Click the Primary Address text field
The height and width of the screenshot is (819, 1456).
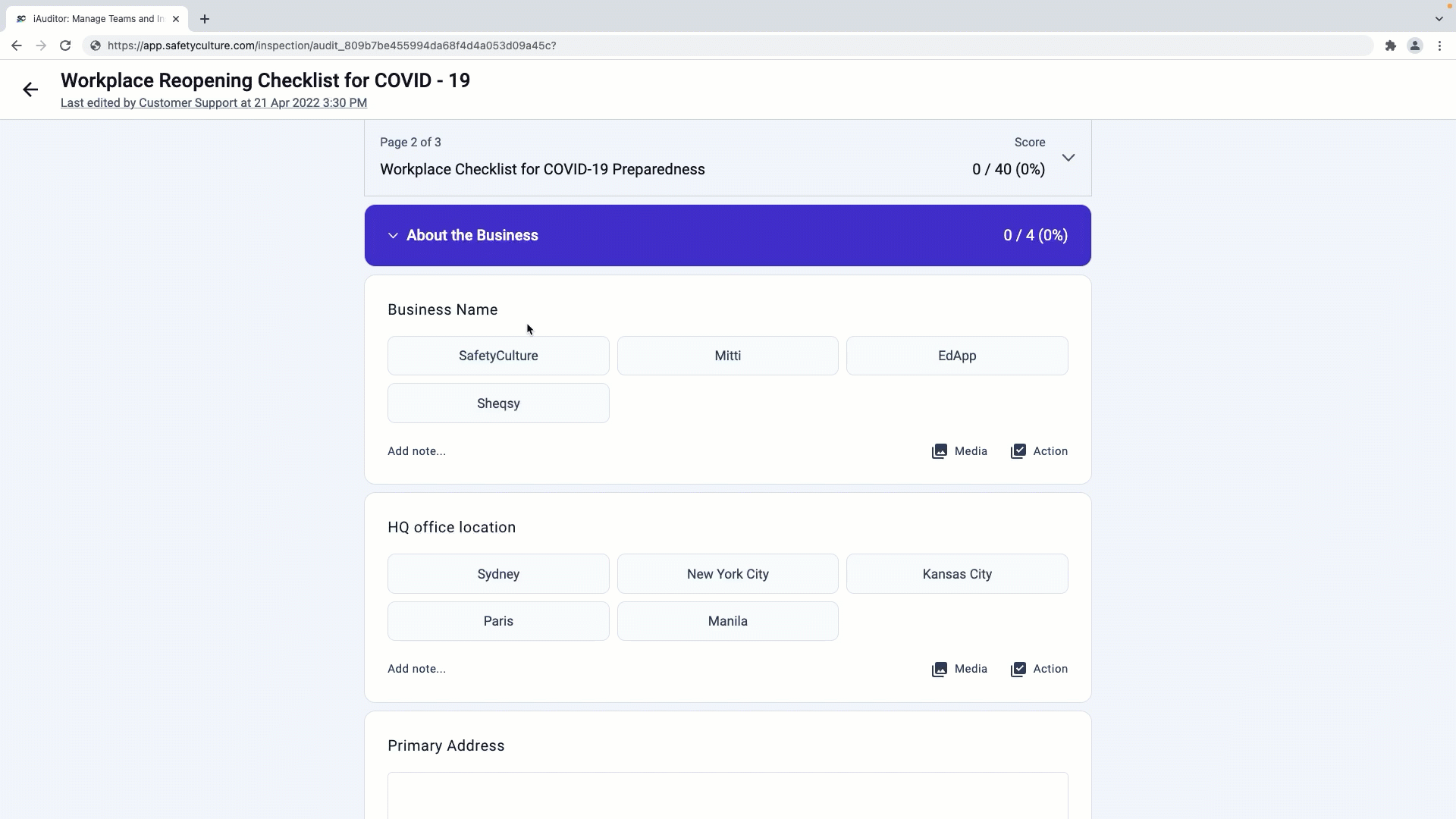pyautogui.click(x=728, y=795)
